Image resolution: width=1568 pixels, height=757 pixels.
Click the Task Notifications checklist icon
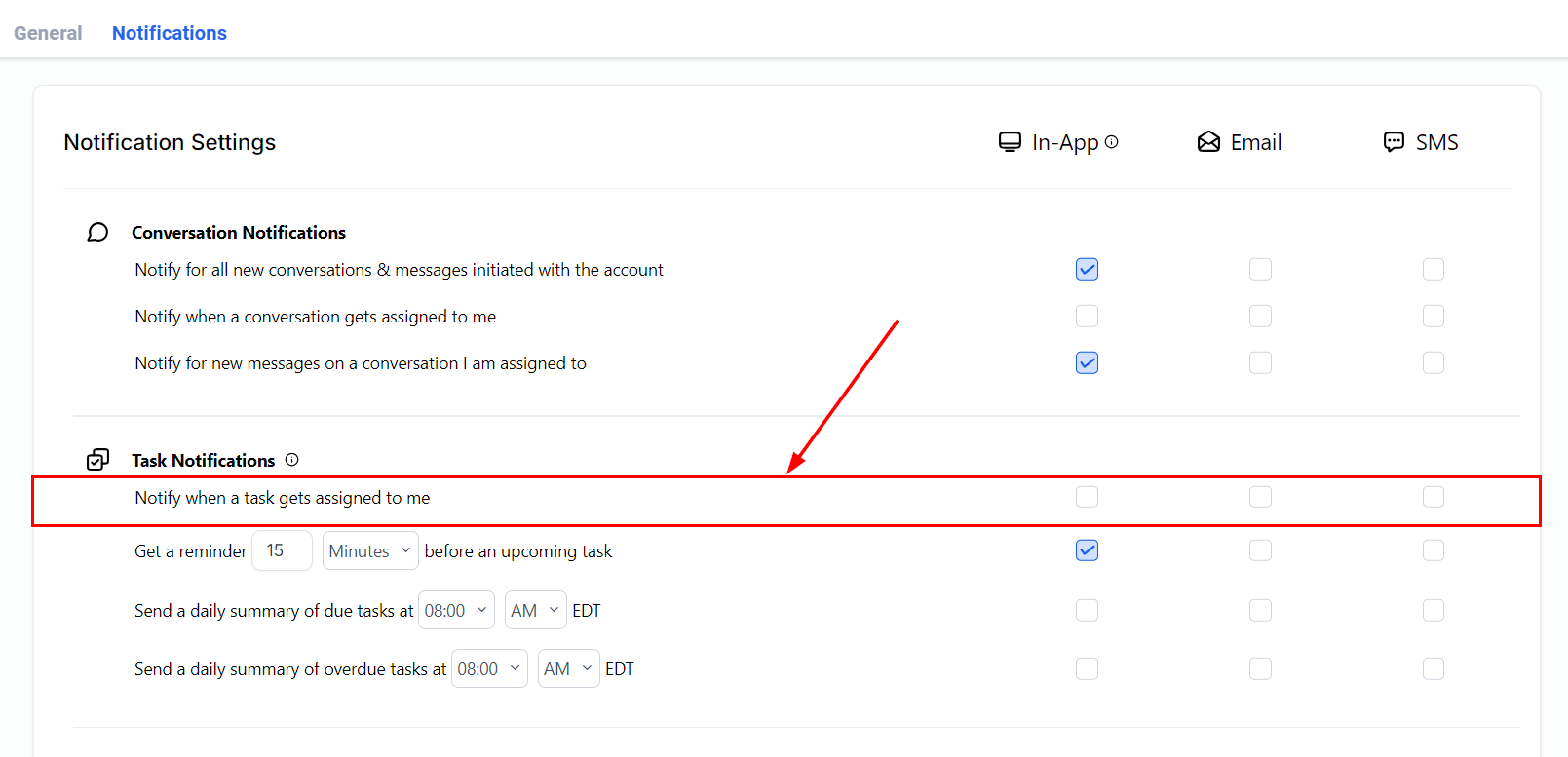coord(97,460)
